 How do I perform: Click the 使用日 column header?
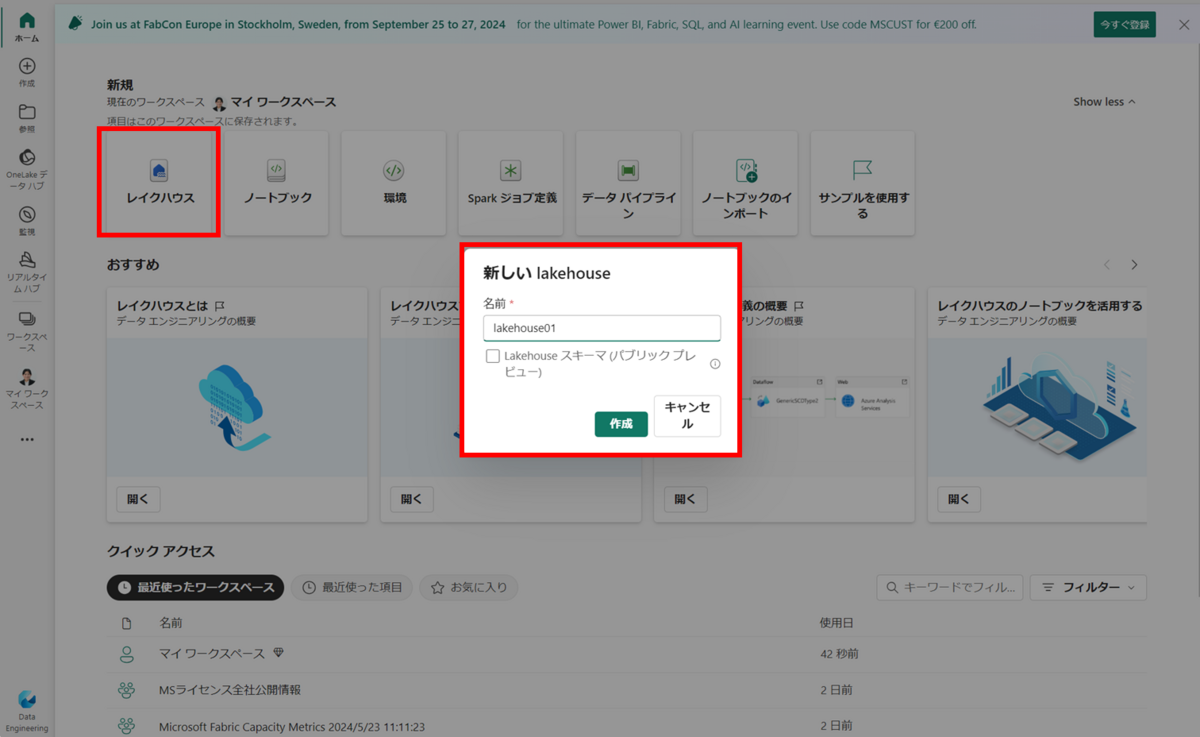837,623
